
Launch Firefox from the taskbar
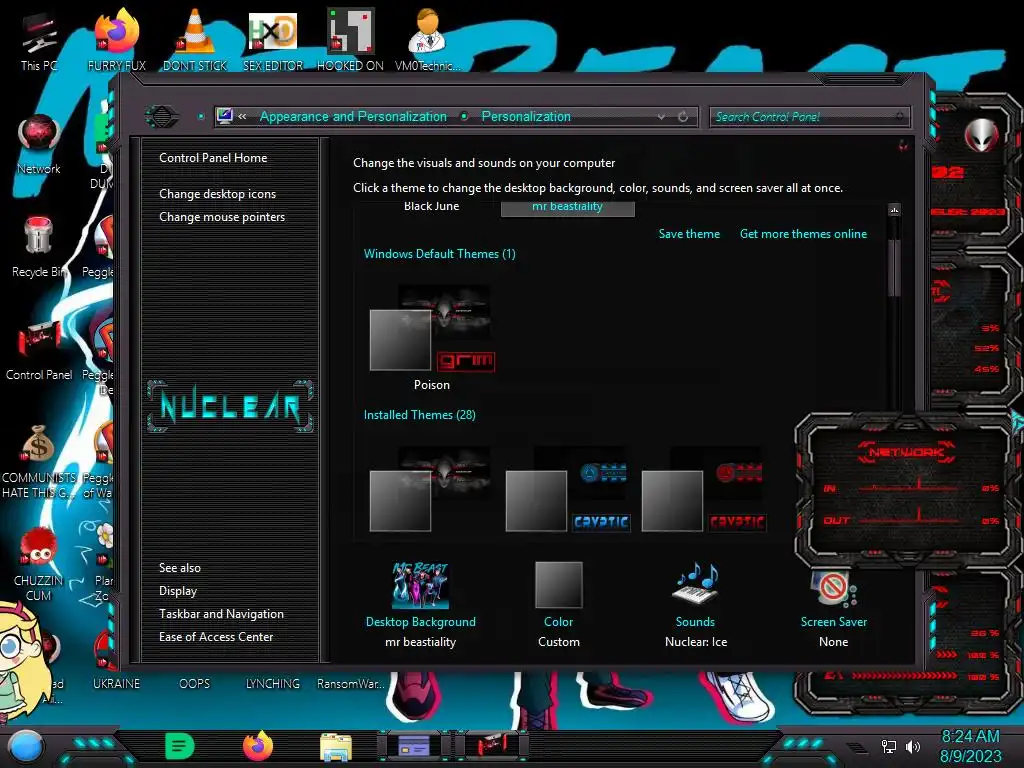pos(258,746)
